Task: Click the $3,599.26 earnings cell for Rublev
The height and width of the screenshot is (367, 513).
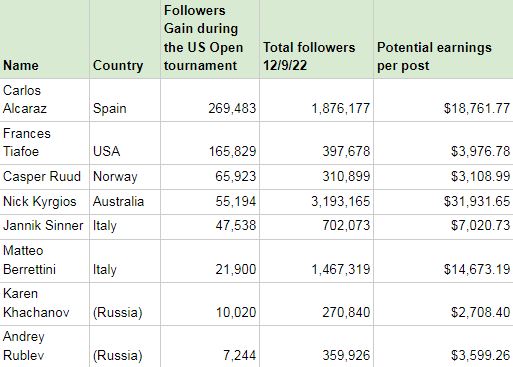Action: [443, 347]
